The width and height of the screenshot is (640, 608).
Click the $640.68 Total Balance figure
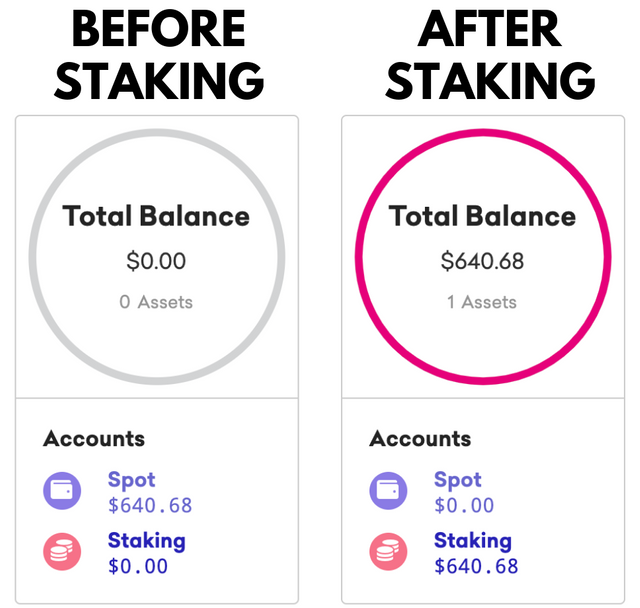coord(482,261)
